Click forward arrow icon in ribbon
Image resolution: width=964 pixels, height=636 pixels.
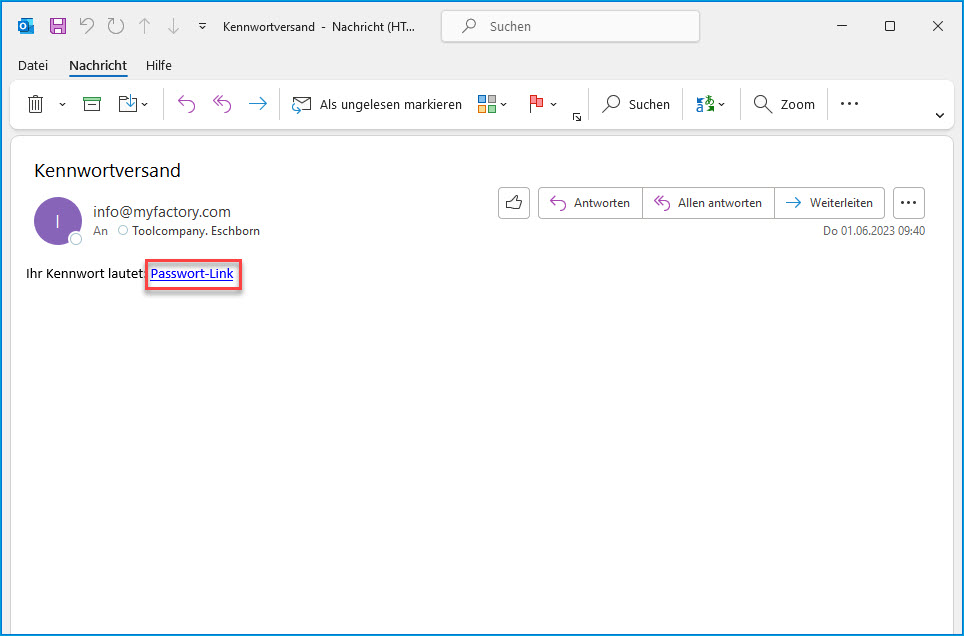258,104
